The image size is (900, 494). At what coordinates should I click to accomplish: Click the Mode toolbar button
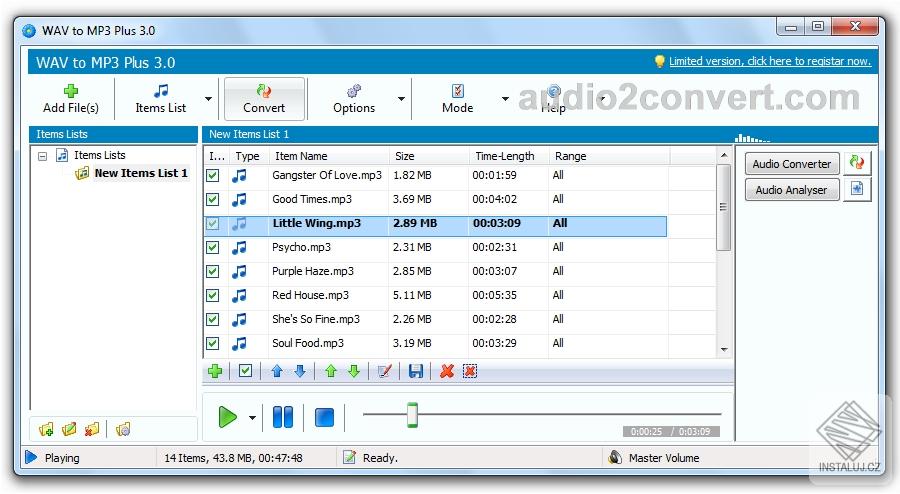click(457, 99)
